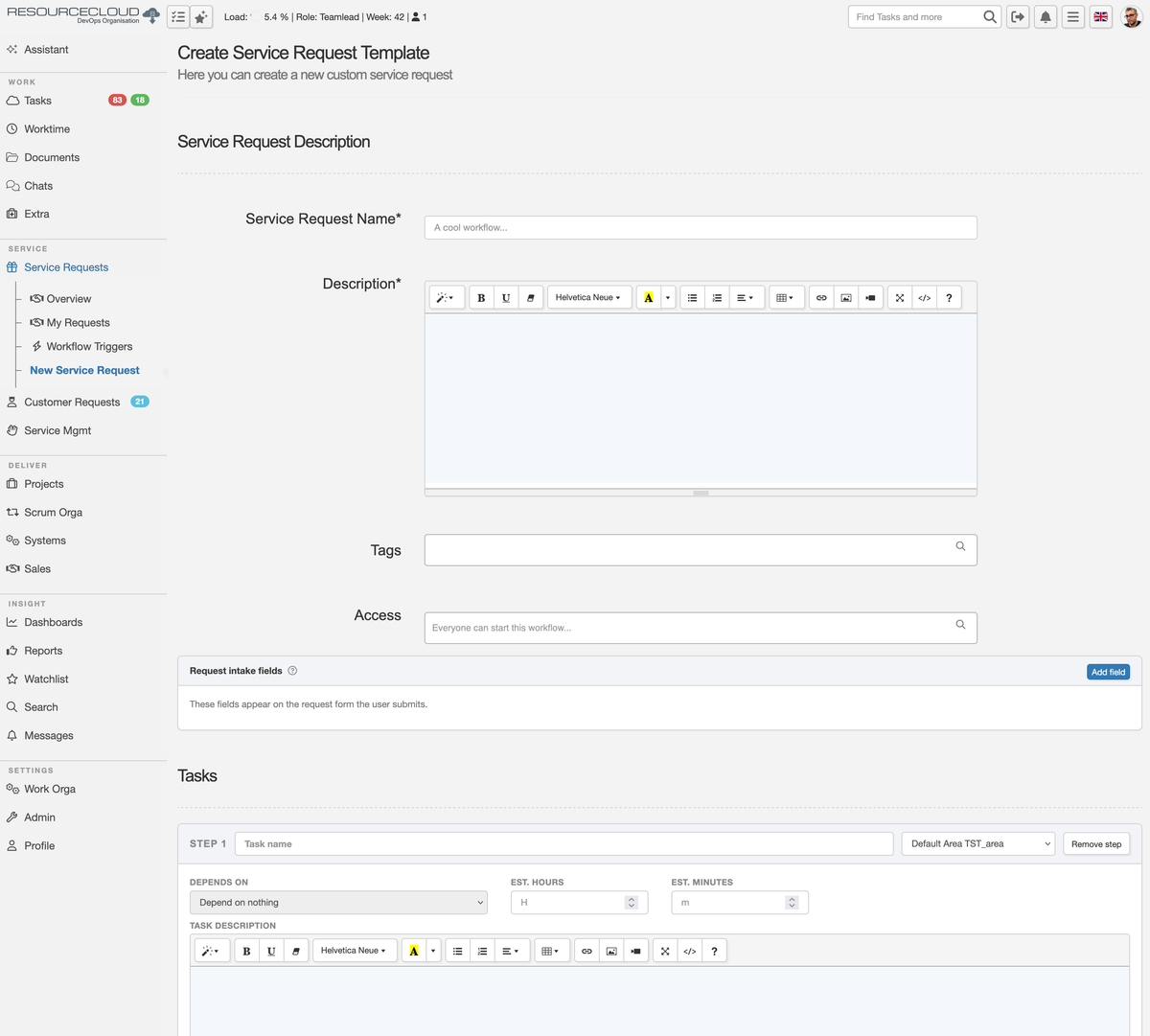Open the Depend on nothing dropdown
1150x1036 pixels.
338,903
